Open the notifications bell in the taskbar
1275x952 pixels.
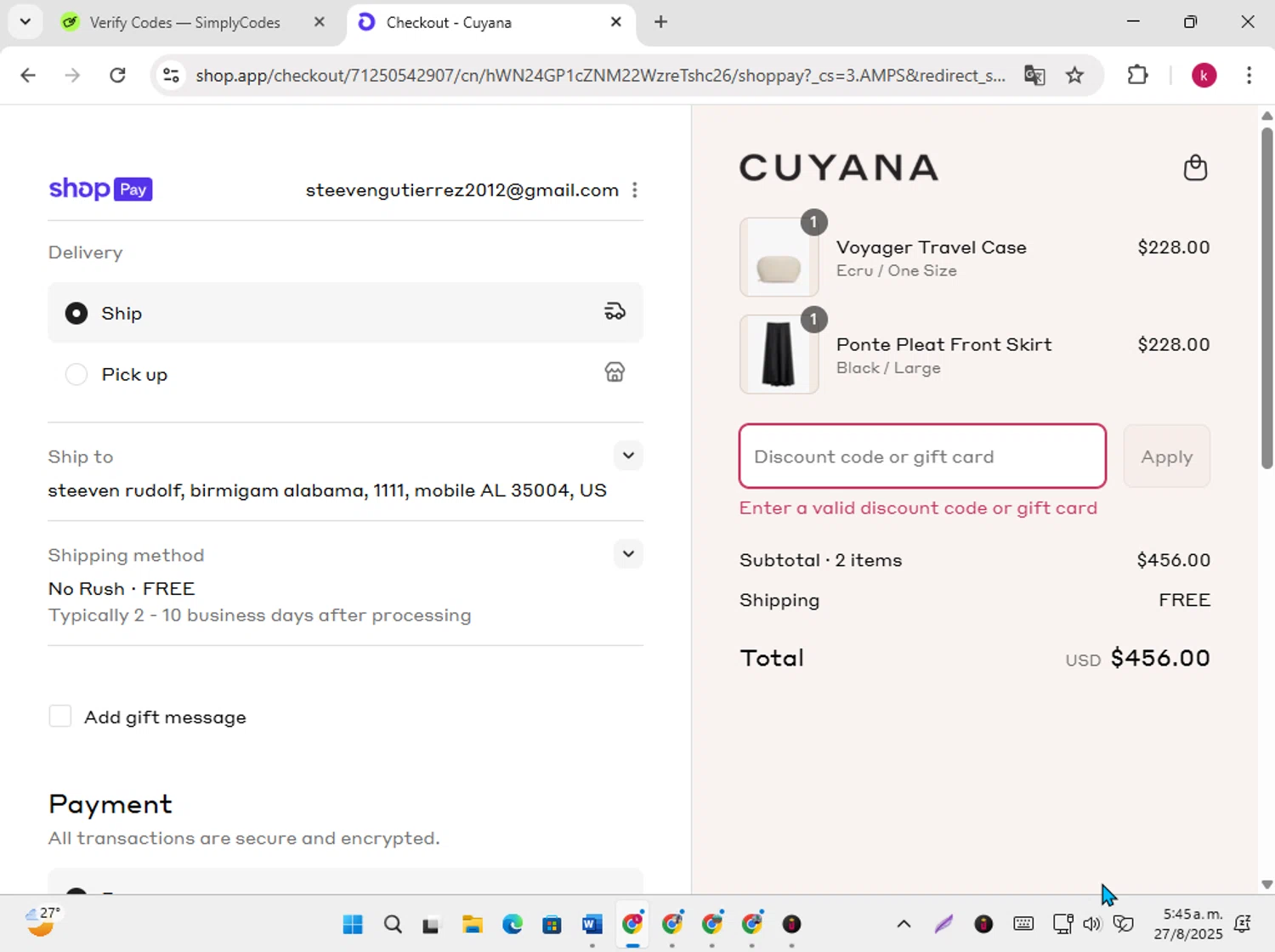[1243, 924]
